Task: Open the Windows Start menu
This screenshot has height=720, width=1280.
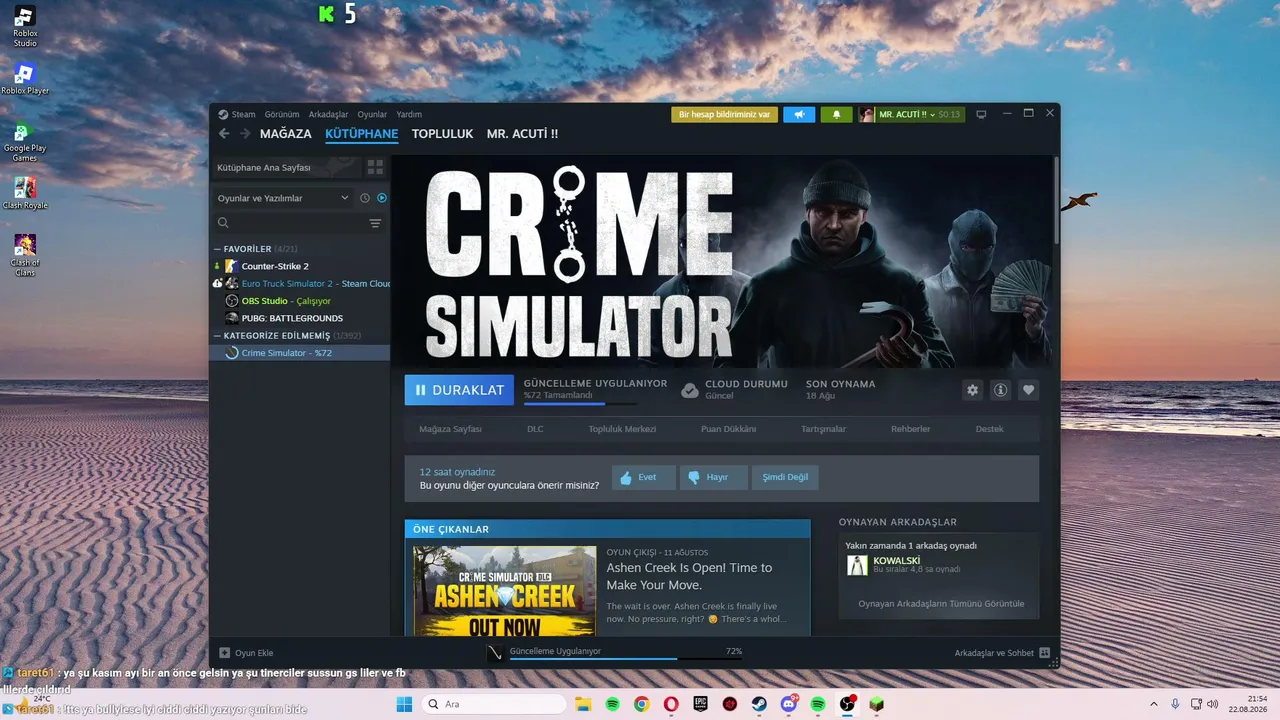Action: [404, 704]
